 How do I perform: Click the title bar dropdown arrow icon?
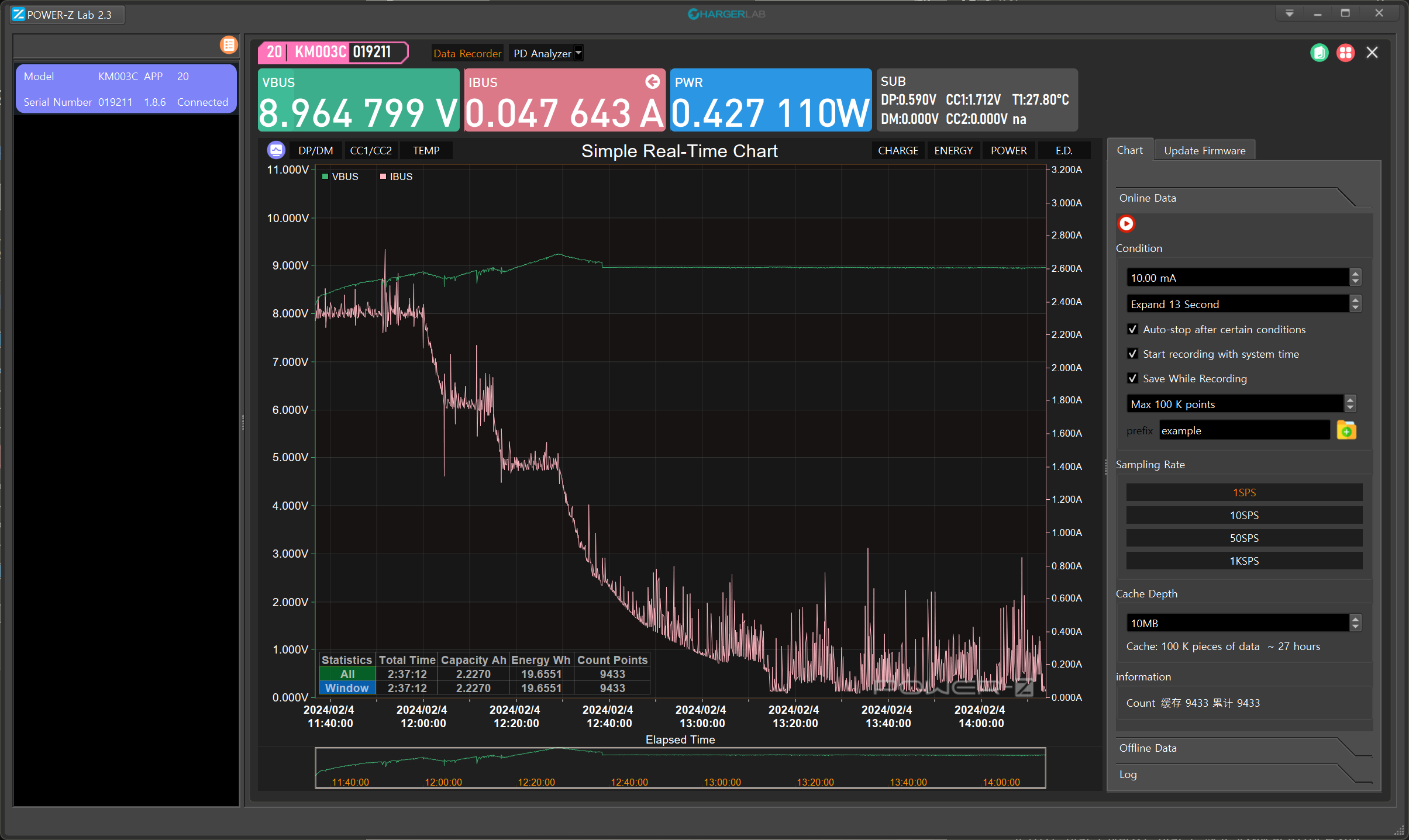point(1289,13)
